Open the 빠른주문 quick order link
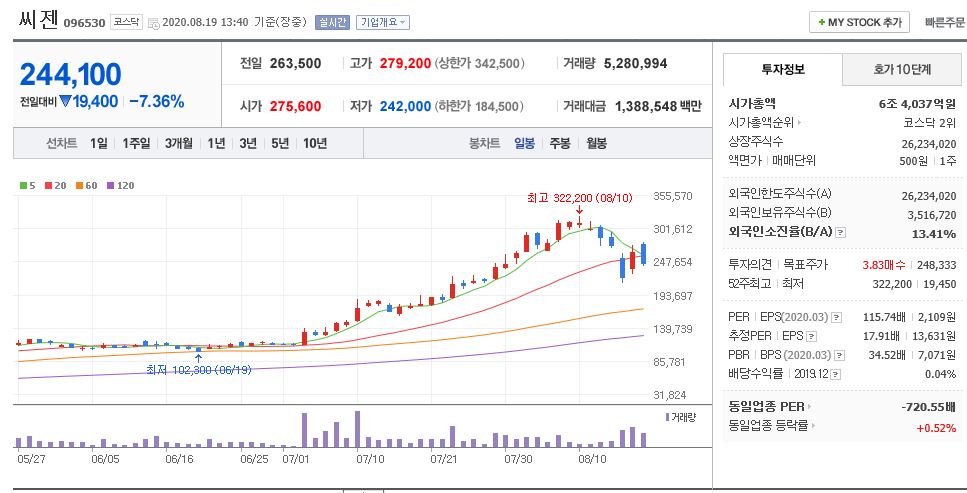The image size is (967, 493). pos(945,22)
